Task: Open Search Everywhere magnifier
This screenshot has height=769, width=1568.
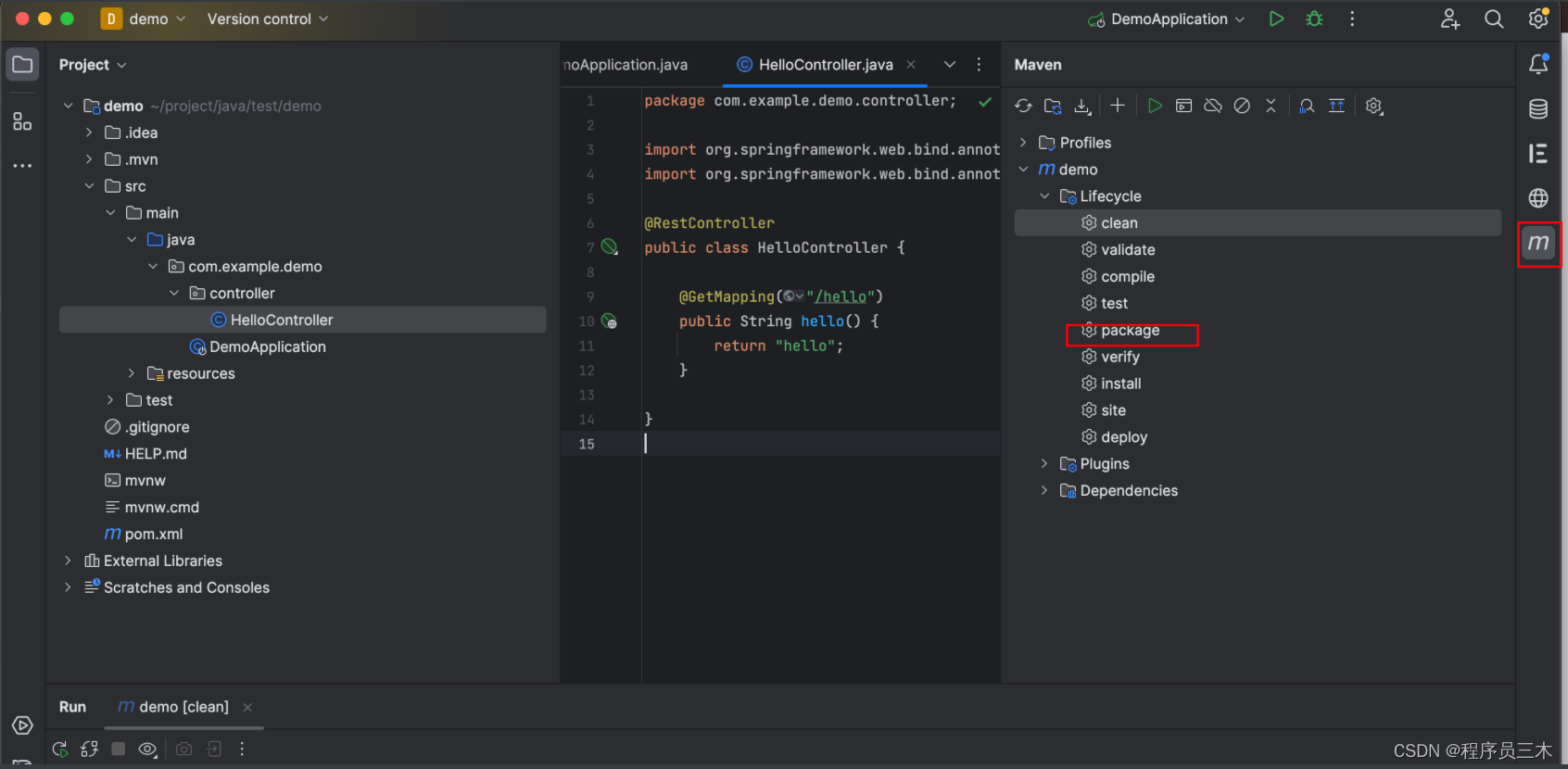Action: (x=1494, y=19)
